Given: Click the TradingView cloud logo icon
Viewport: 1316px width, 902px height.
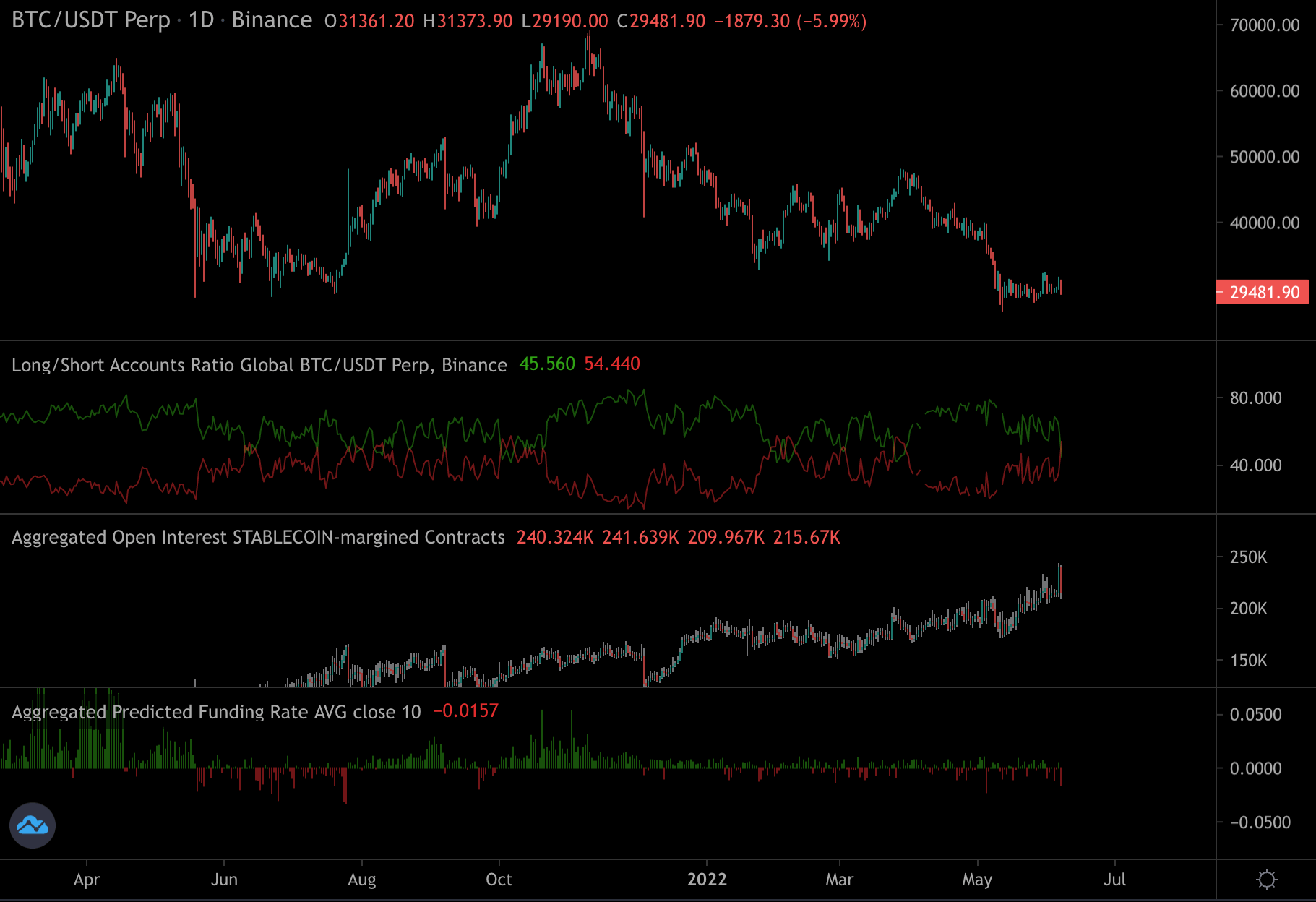Looking at the screenshot, I should coord(33,825).
